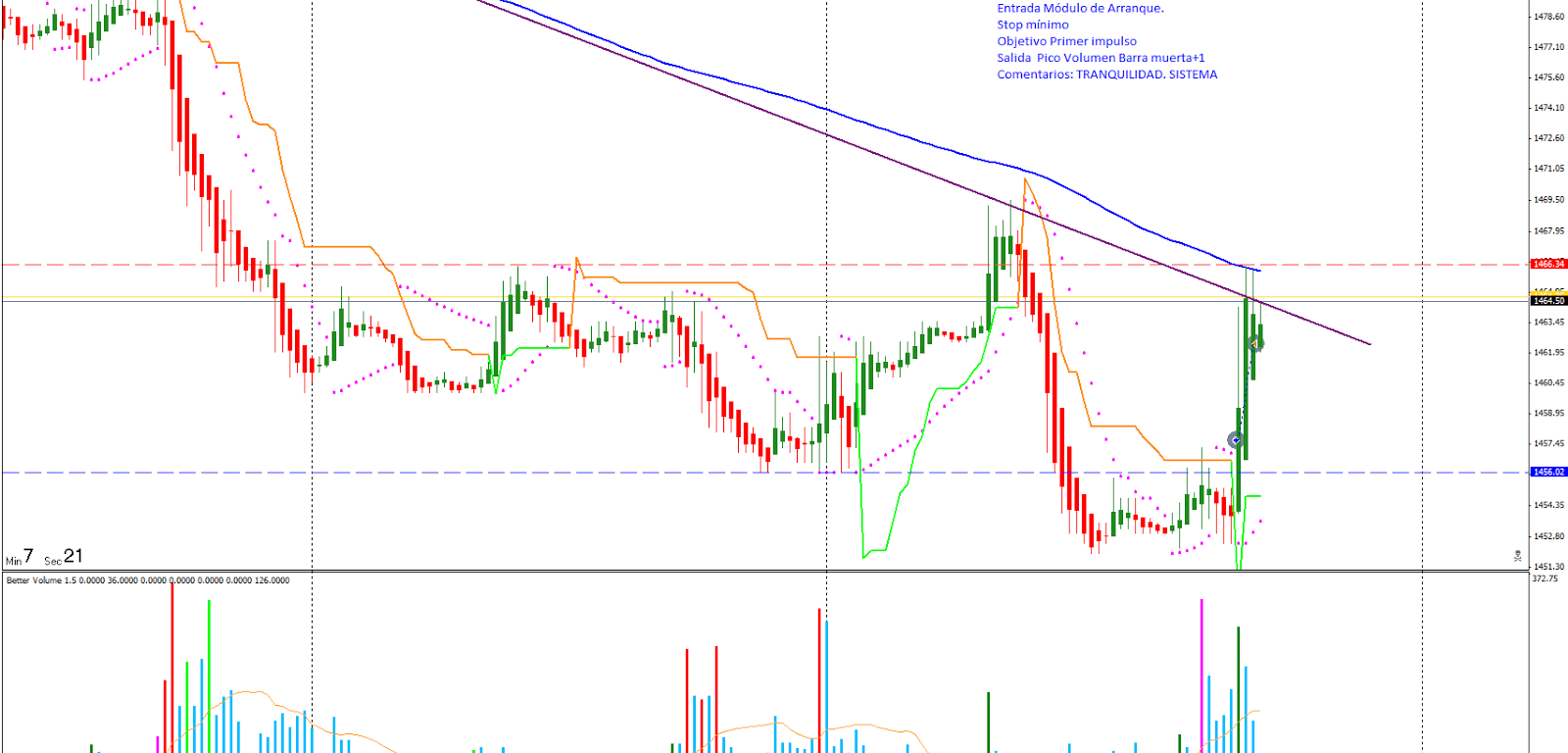Click the blue trade entry circle marker
Image resolution: width=1568 pixels, height=753 pixels.
(1236, 440)
